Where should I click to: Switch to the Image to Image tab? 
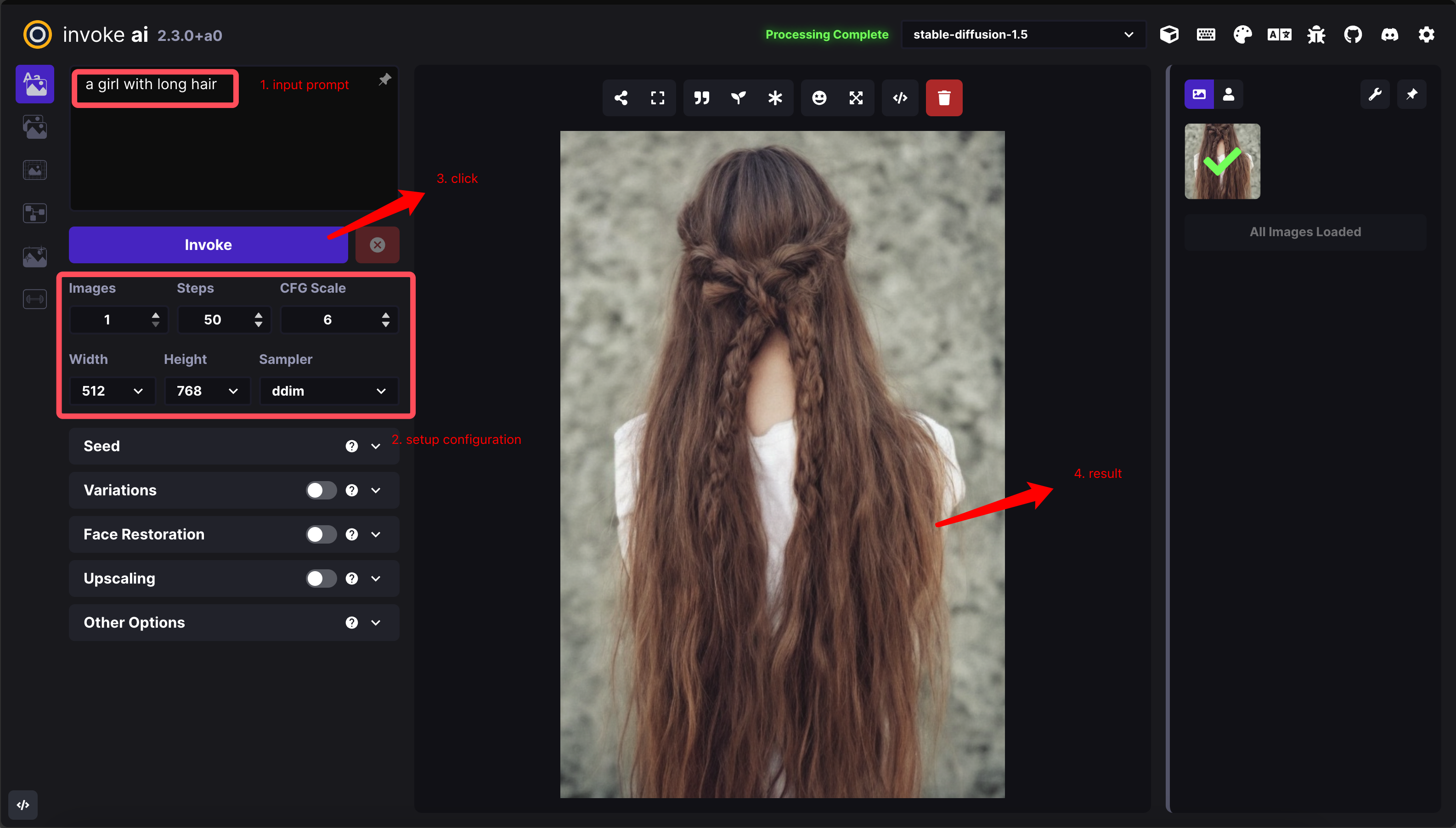[34, 127]
